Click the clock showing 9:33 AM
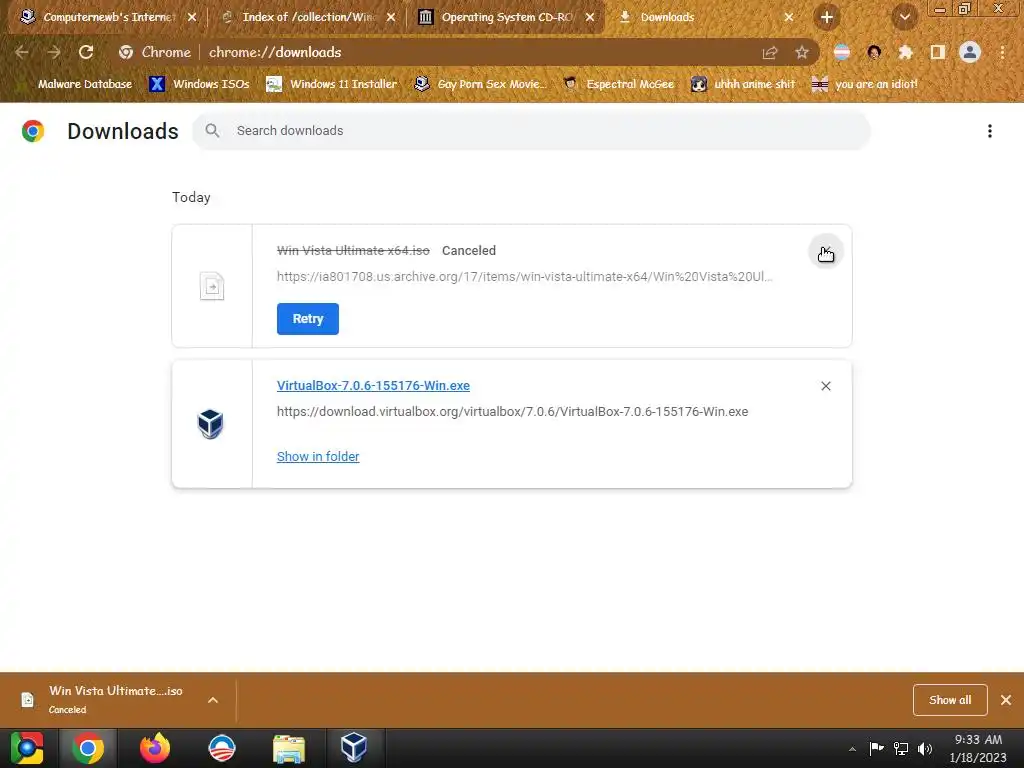Image resolution: width=1024 pixels, height=768 pixels. (x=978, y=748)
